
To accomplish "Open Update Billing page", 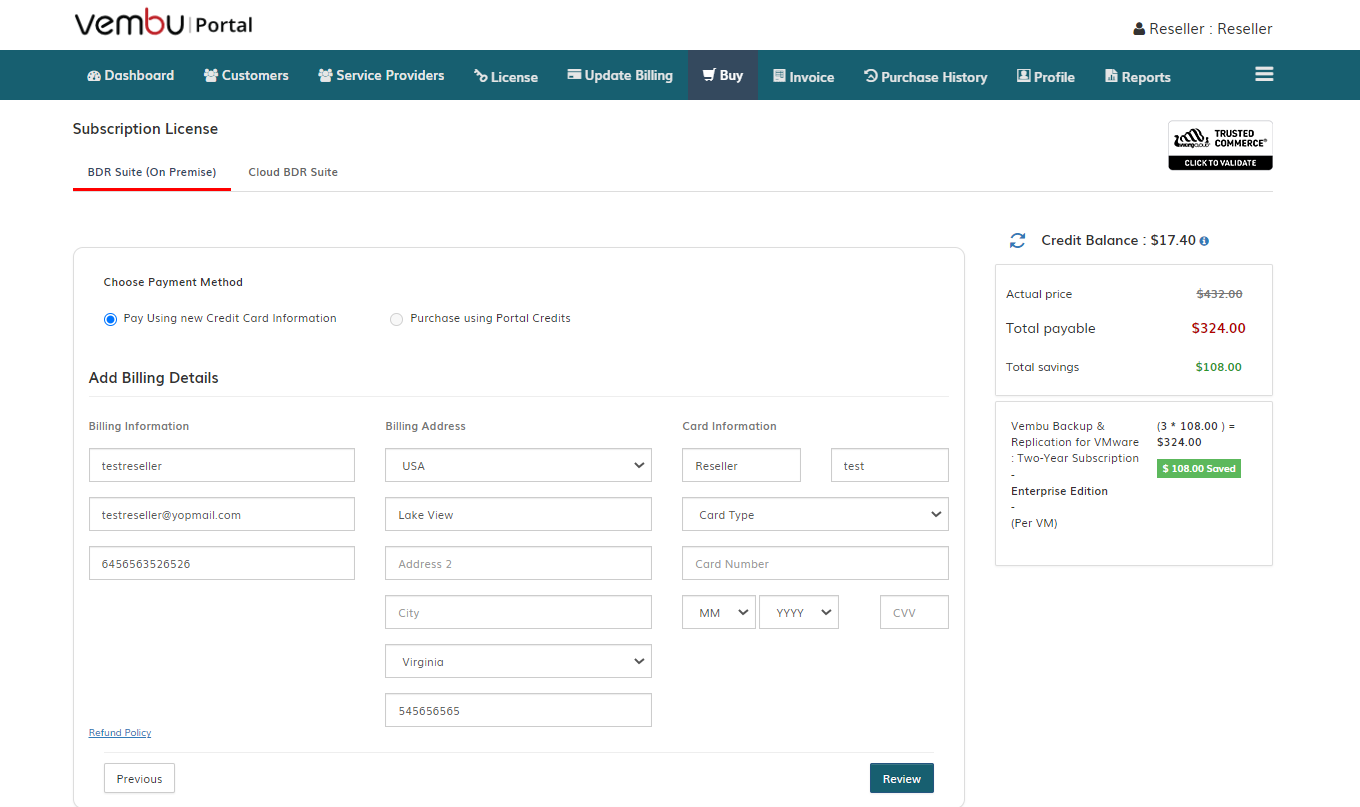I will [620, 75].
